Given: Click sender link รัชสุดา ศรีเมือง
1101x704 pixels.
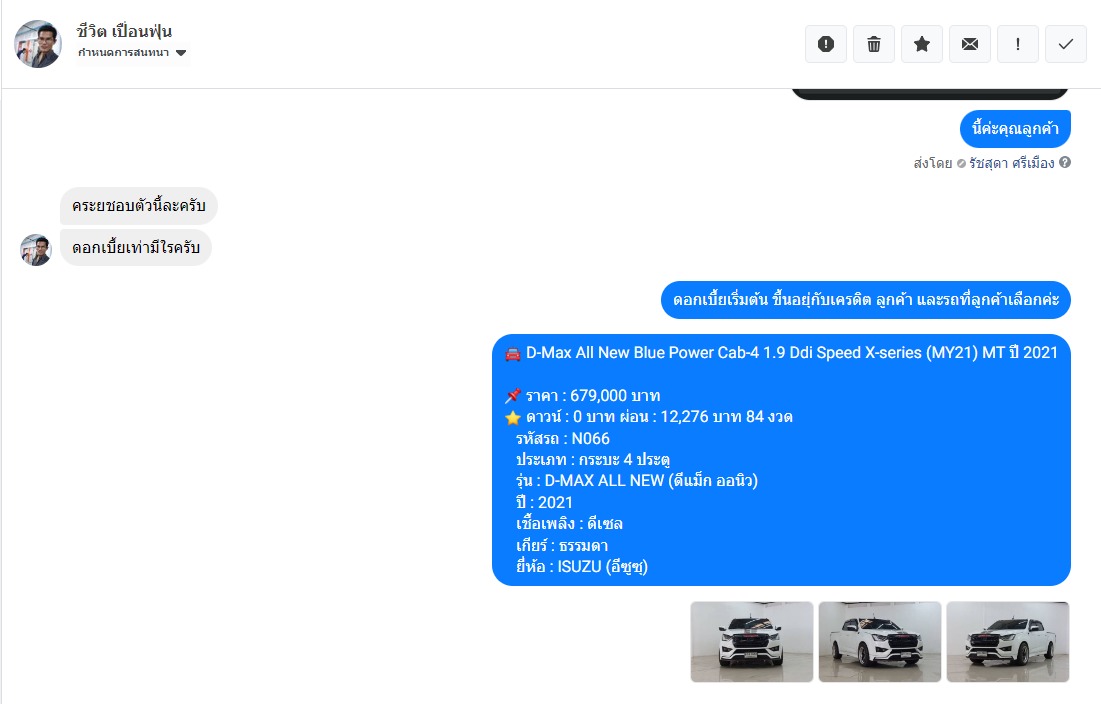Looking at the screenshot, I should coord(1012,163).
